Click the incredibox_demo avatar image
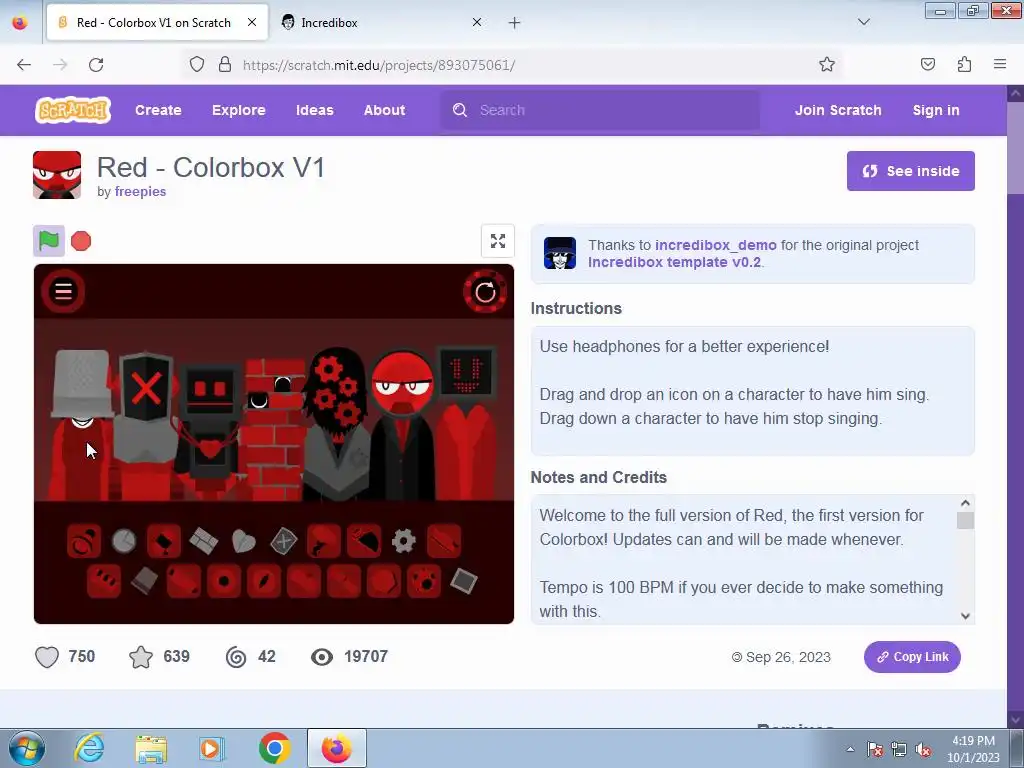This screenshot has height=768, width=1024. coord(560,253)
